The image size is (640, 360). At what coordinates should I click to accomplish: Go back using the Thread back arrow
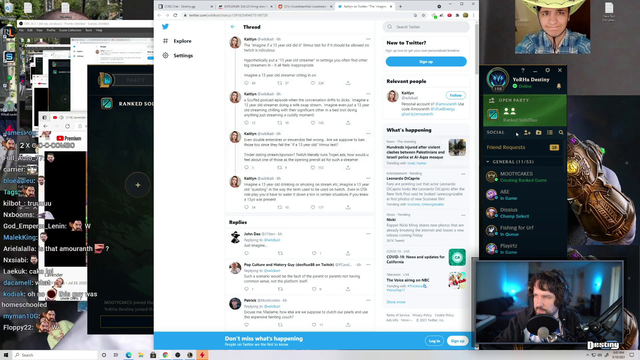233,27
